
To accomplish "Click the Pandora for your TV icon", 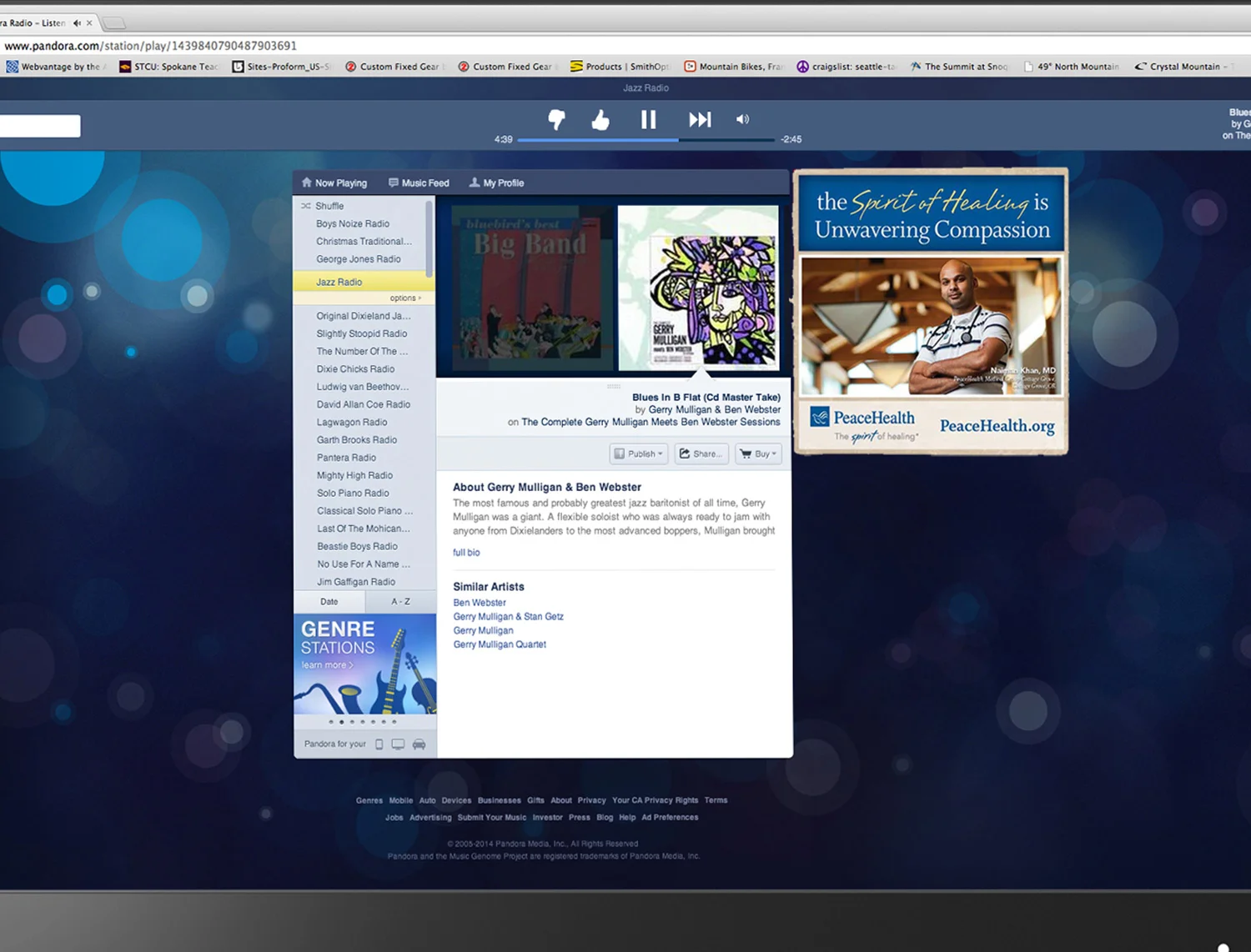I will [398, 744].
